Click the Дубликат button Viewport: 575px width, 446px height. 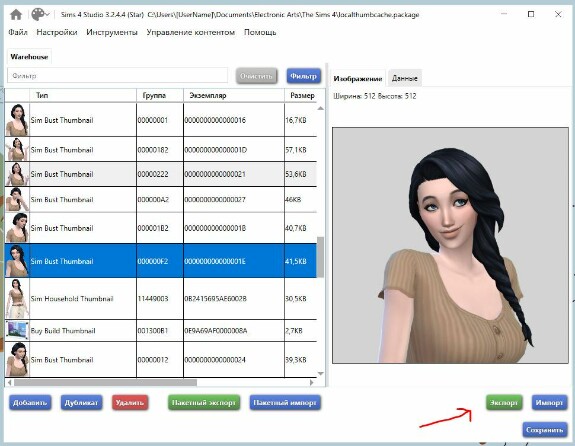point(81,402)
